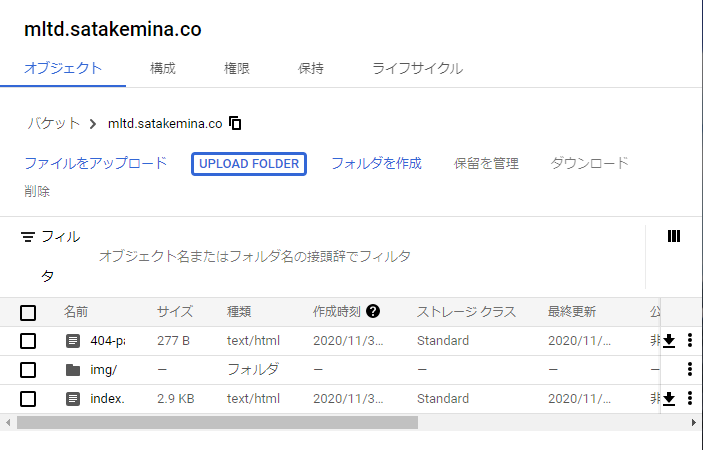This screenshot has height=450, width=703.
Task: Toggle the select-all header checkbox
Action: coord(28,312)
